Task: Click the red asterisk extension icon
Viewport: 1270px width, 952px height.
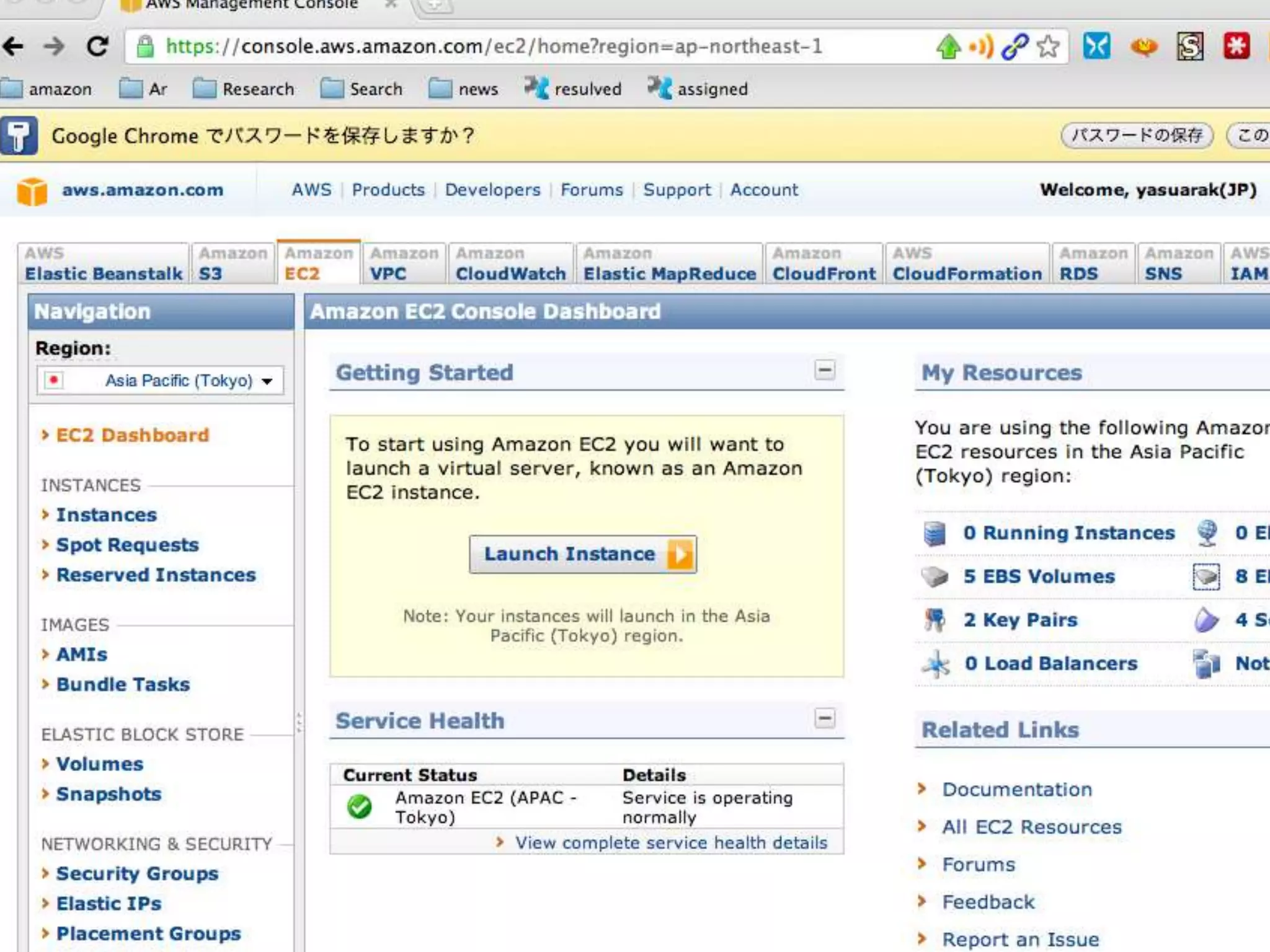Action: click(x=1237, y=46)
